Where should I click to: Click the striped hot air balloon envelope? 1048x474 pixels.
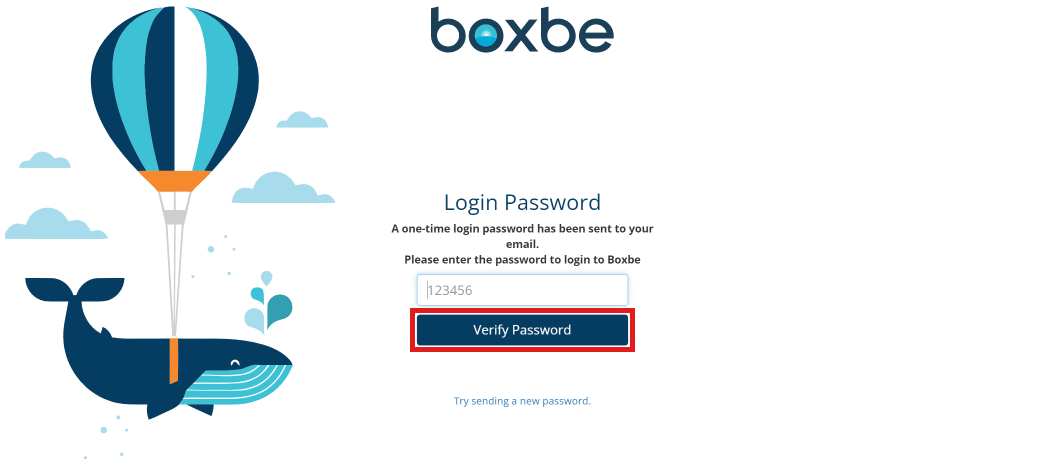coord(175,85)
